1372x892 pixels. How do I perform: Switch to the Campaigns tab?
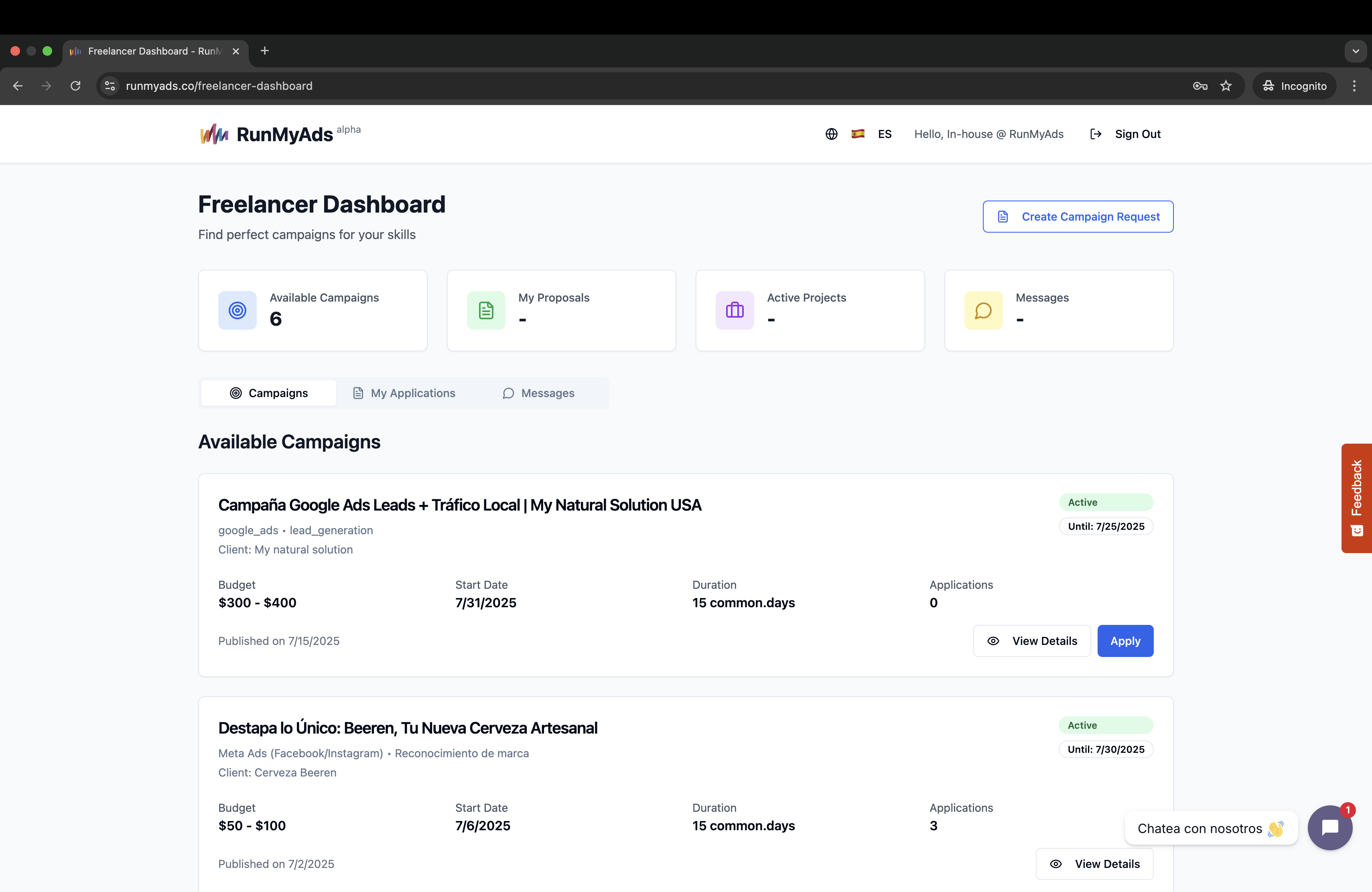pos(269,393)
